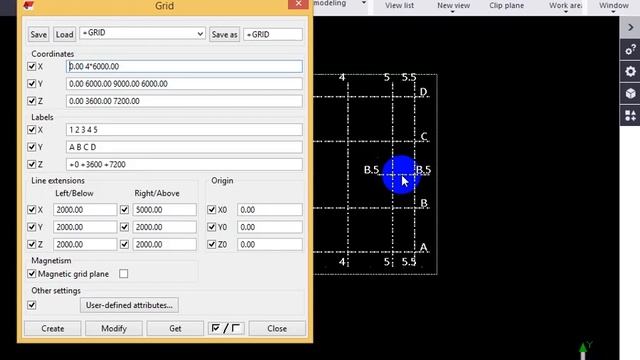Toggle the Labels X checkbox
The width and height of the screenshot is (640, 360).
pyautogui.click(x=31, y=130)
